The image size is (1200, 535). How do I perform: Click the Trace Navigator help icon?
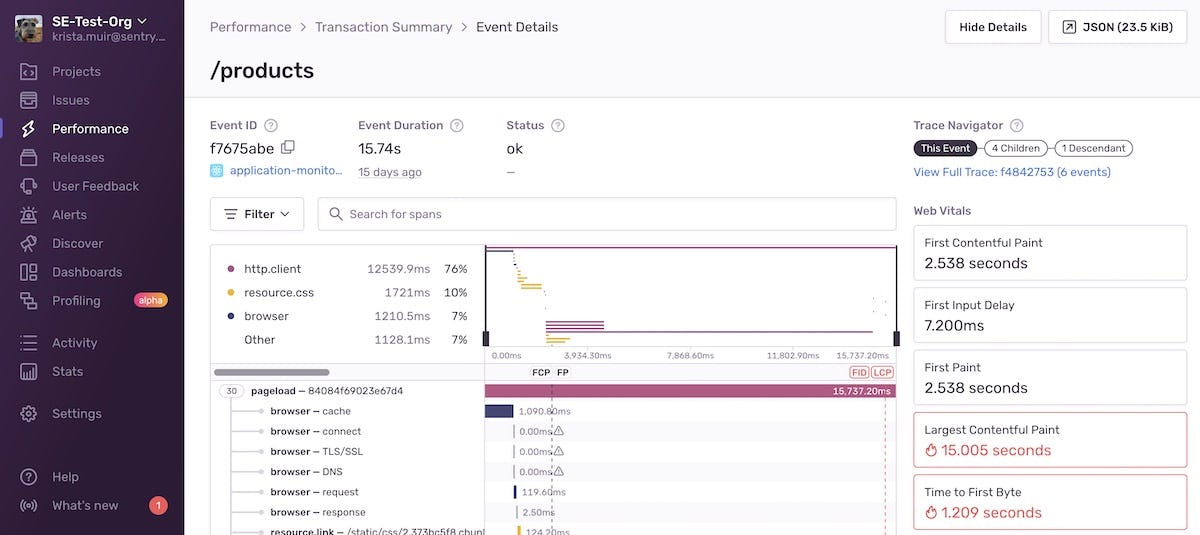click(x=1016, y=126)
